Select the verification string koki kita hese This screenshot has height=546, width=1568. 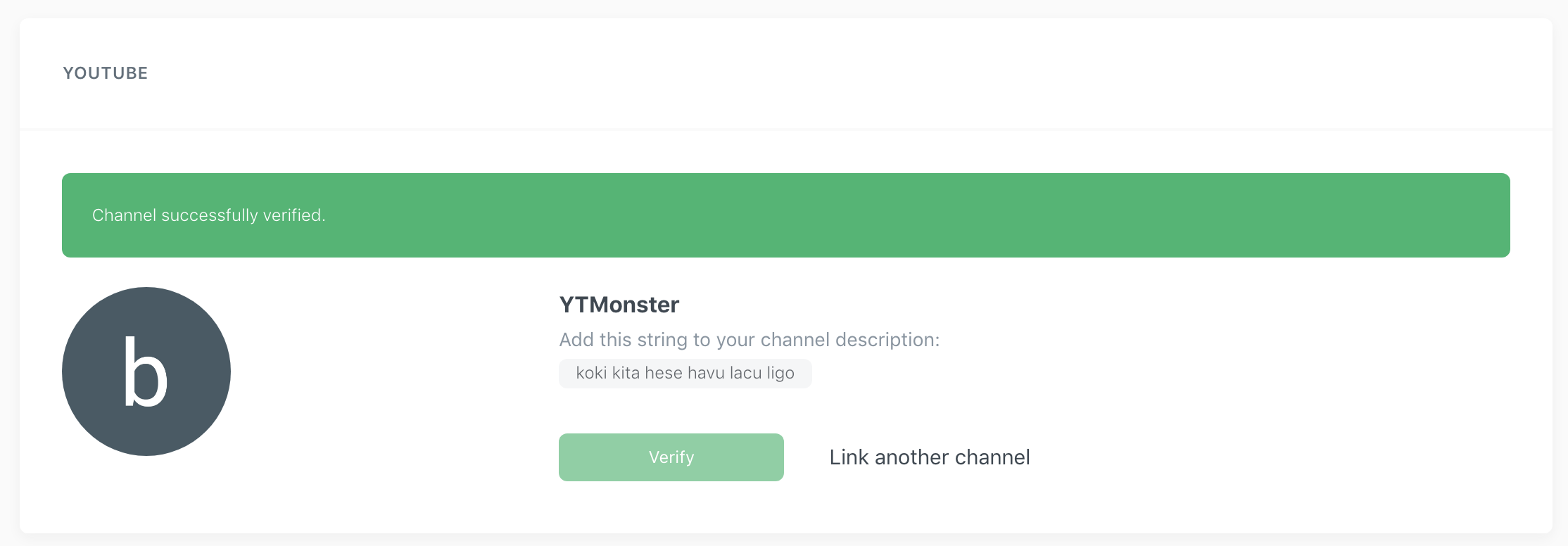coord(685,373)
